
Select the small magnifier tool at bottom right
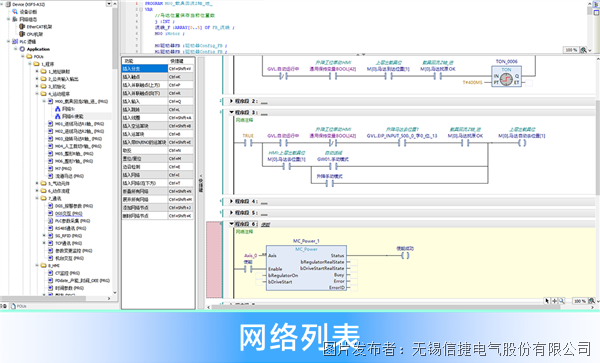tap(561, 301)
